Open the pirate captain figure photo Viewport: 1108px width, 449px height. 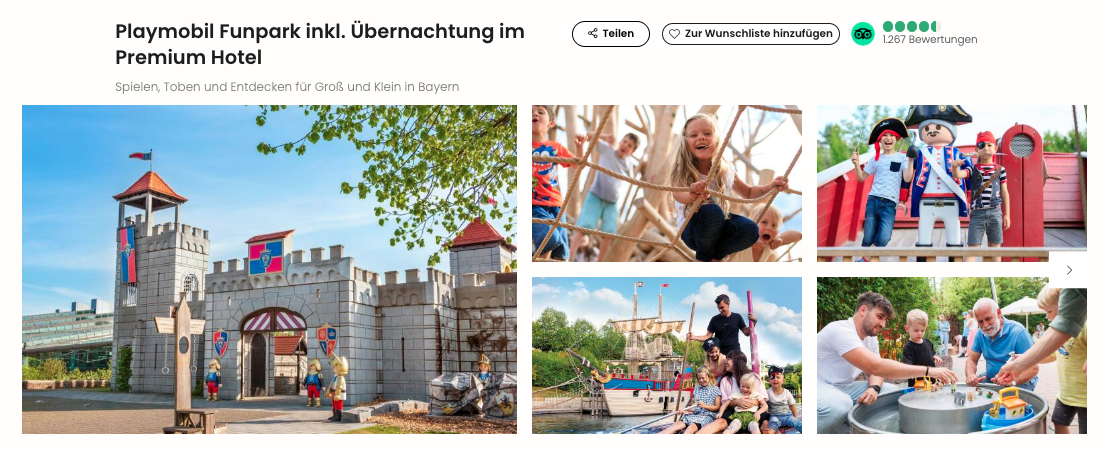pos(952,183)
